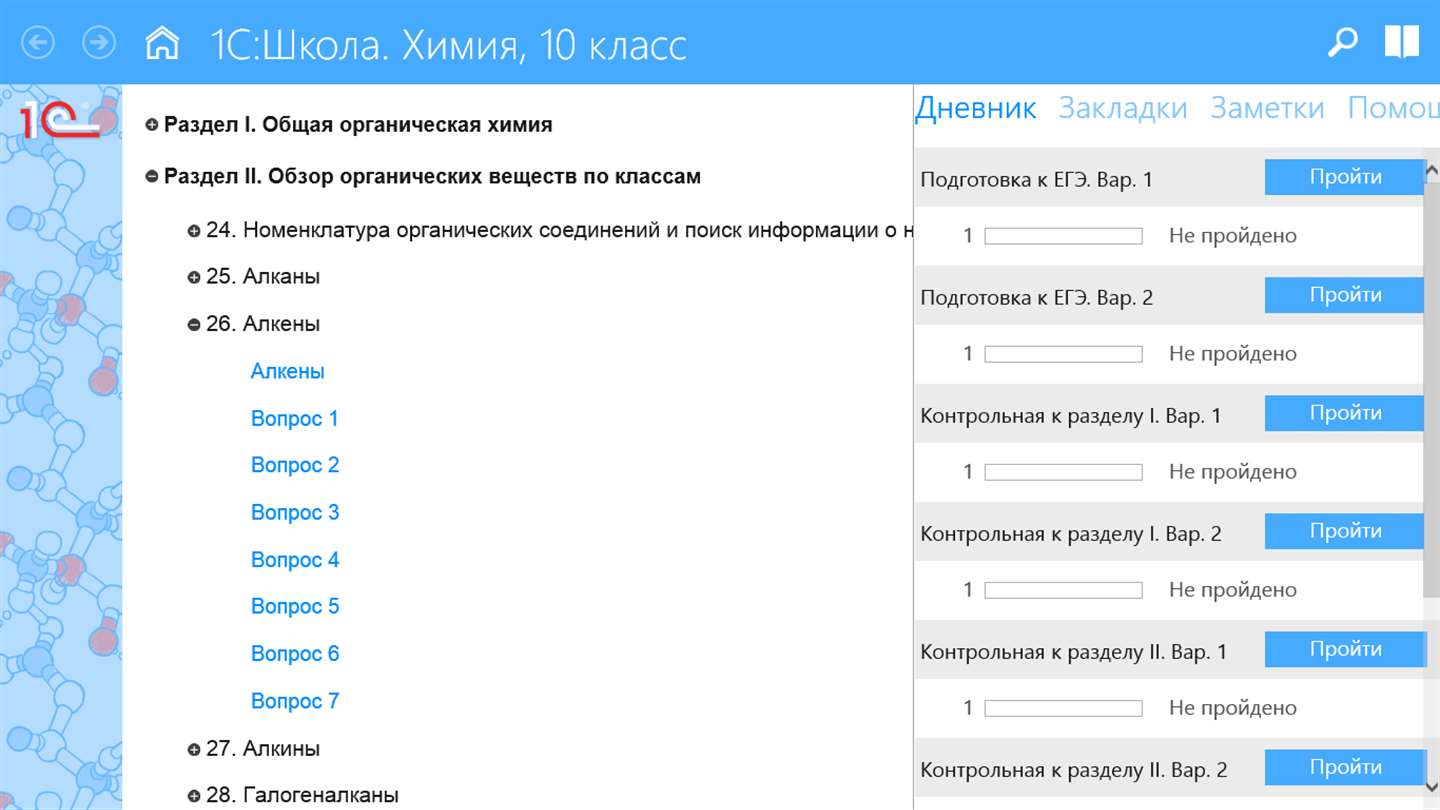This screenshot has height=810, width=1440.
Task: Select title Раздел II. Обзор органических веществ по классам
Action: [x=432, y=177]
